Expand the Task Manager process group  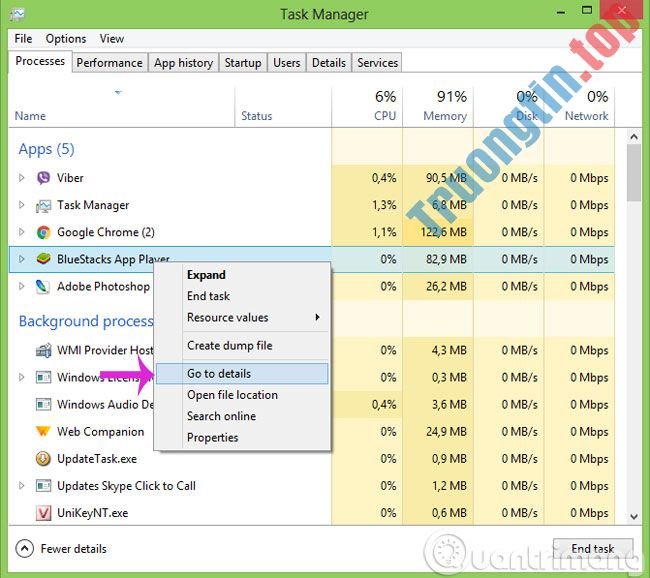22,205
